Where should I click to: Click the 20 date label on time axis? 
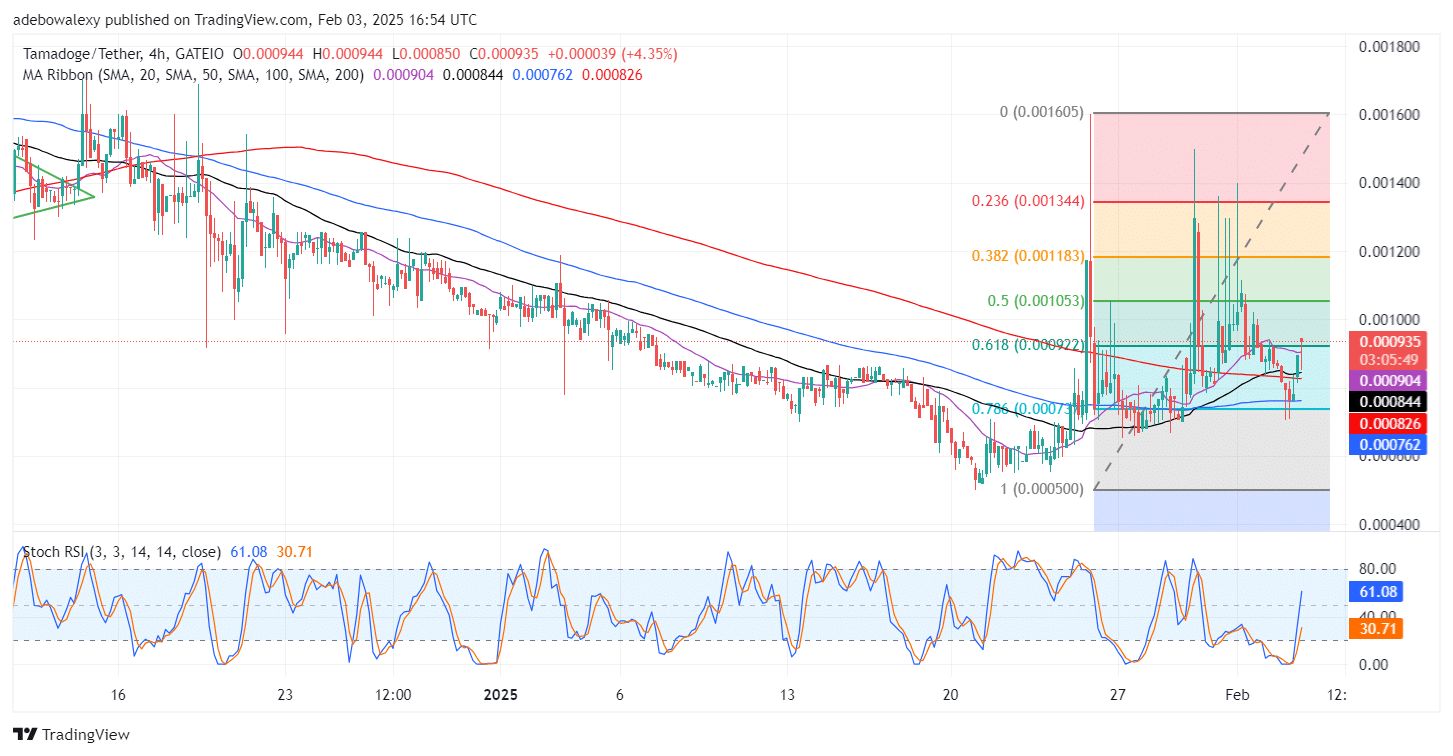951,695
